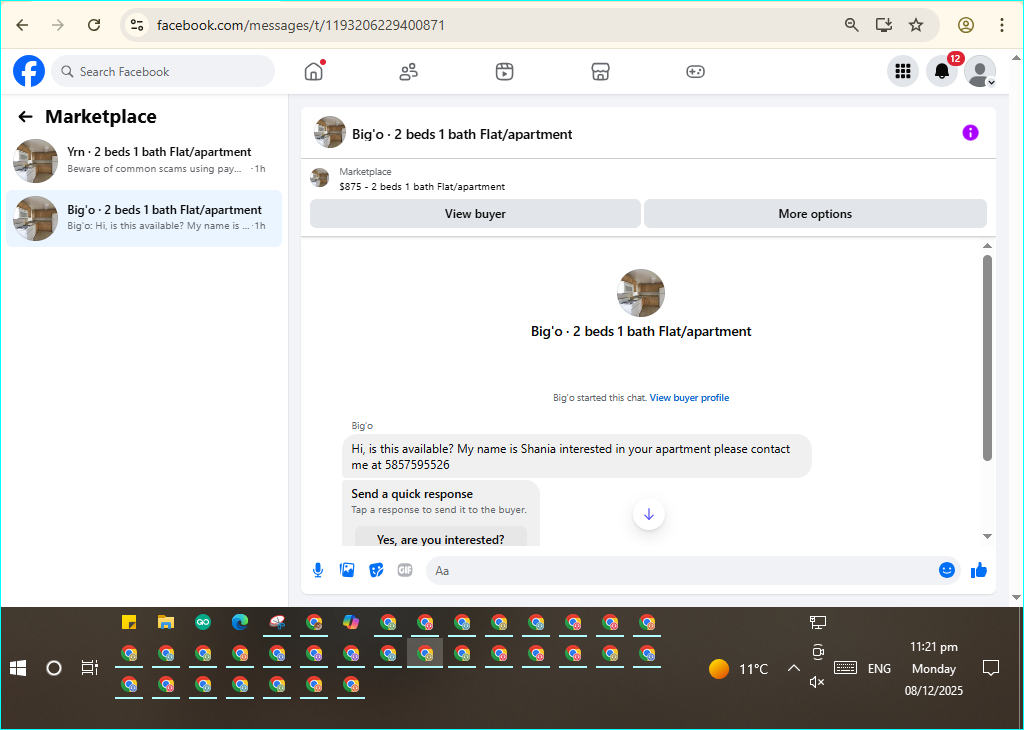
Task: Open the Reels video tab
Action: tap(504, 72)
